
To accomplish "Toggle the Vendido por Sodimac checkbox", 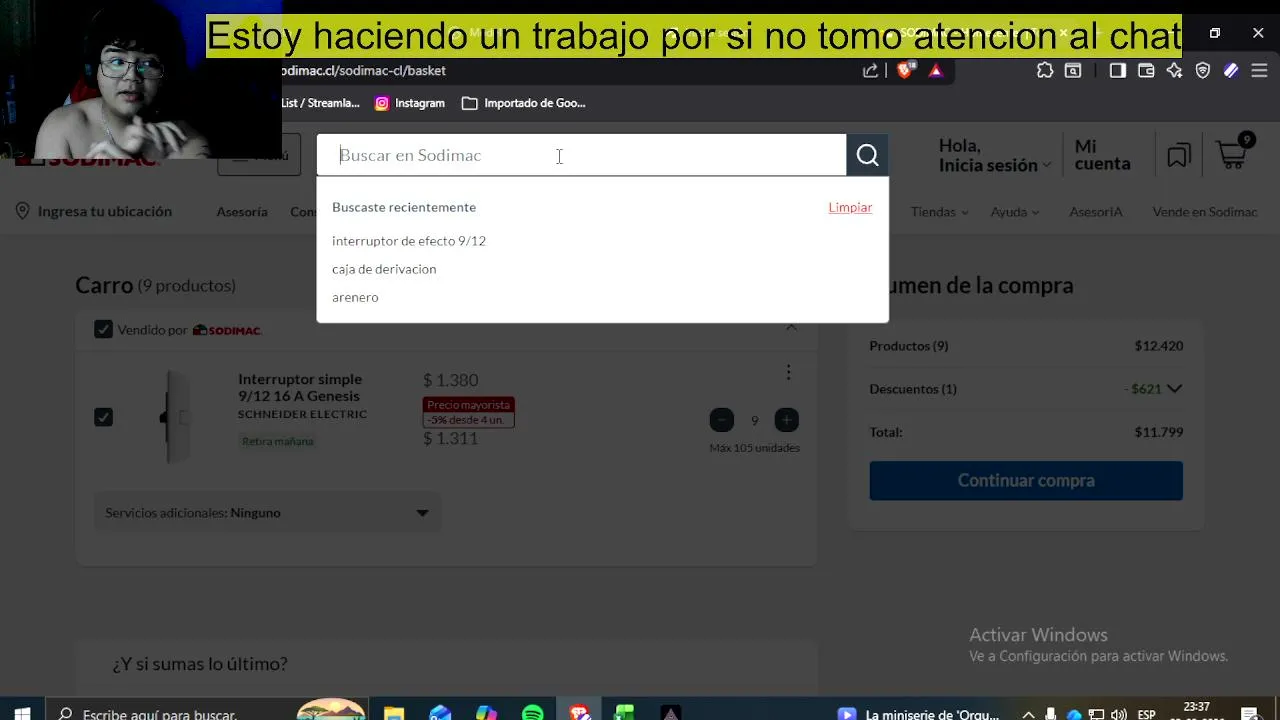I will point(103,329).
